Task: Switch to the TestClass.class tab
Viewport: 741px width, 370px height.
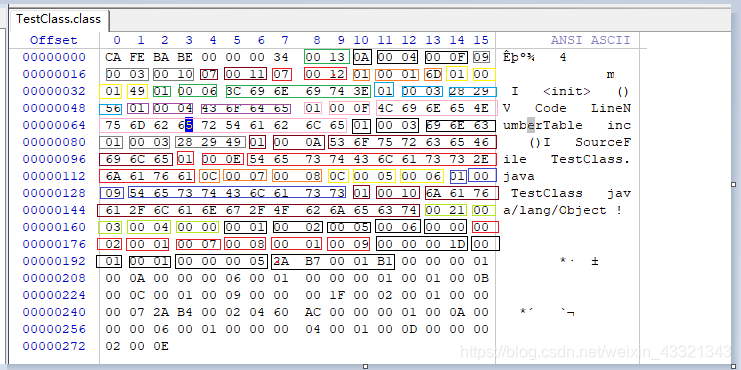Action: 59,19
